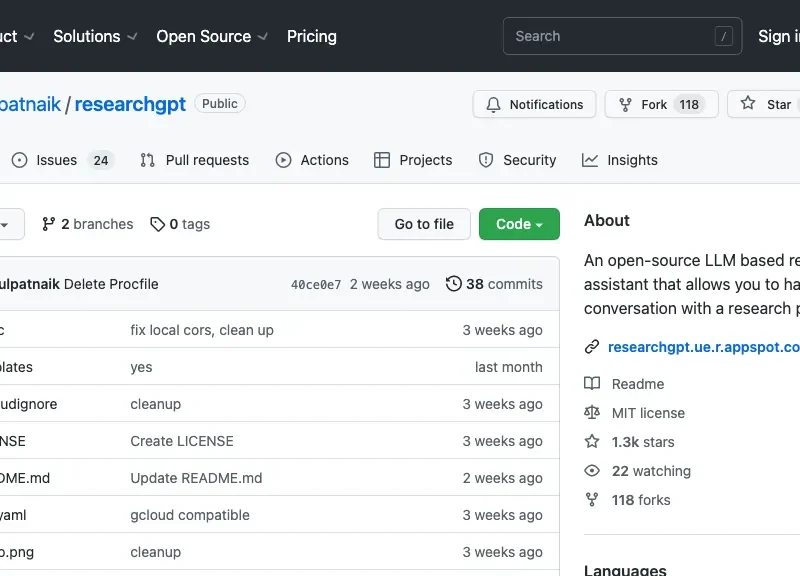View the 38 commits history
800x576 pixels.
click(x=494, y=284)
